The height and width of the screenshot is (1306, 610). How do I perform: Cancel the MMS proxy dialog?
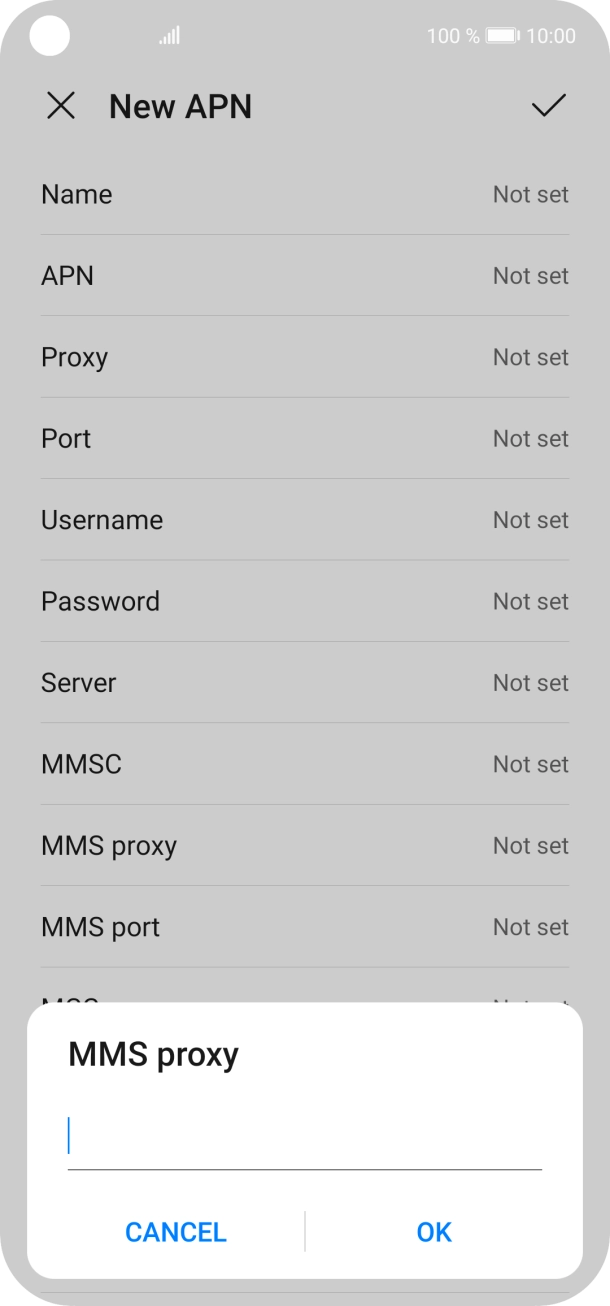tap(175, 1232)
